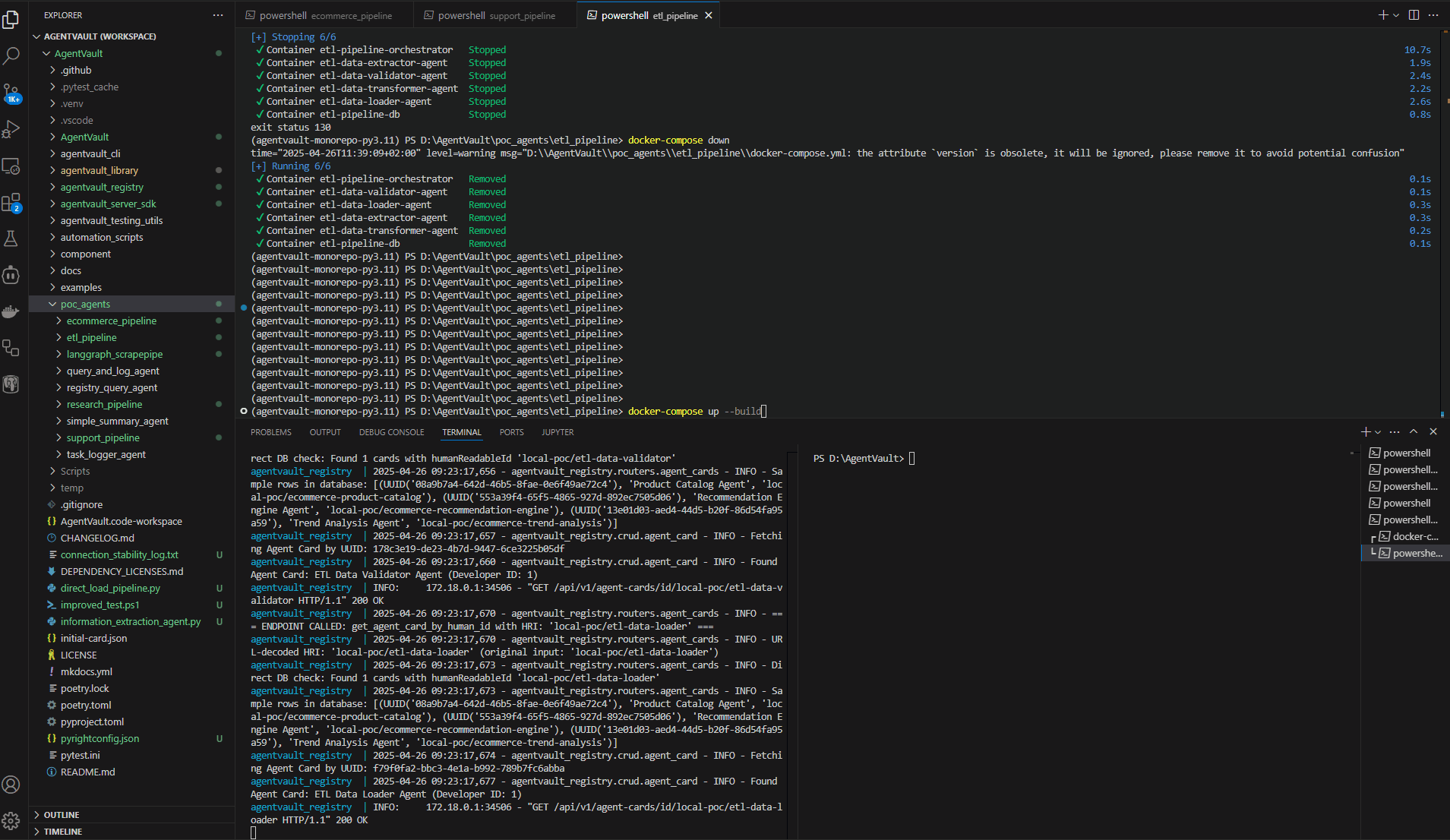Open the PORTS panel tab
1450x840 pixels.
coord(511,432)
